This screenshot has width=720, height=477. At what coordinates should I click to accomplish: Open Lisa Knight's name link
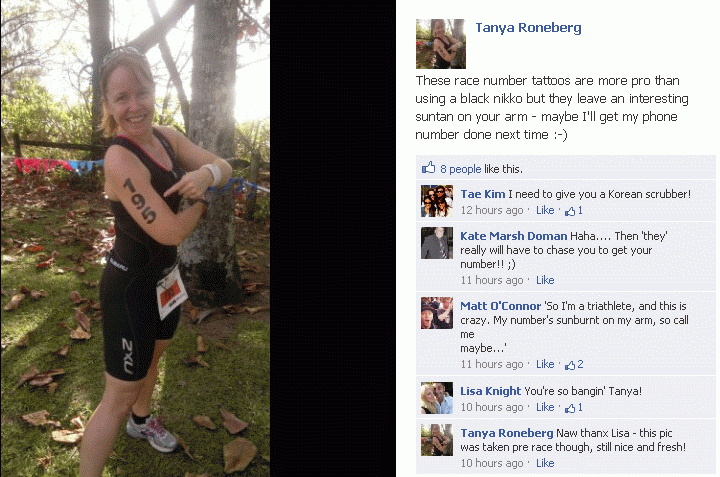coord(490,391)
